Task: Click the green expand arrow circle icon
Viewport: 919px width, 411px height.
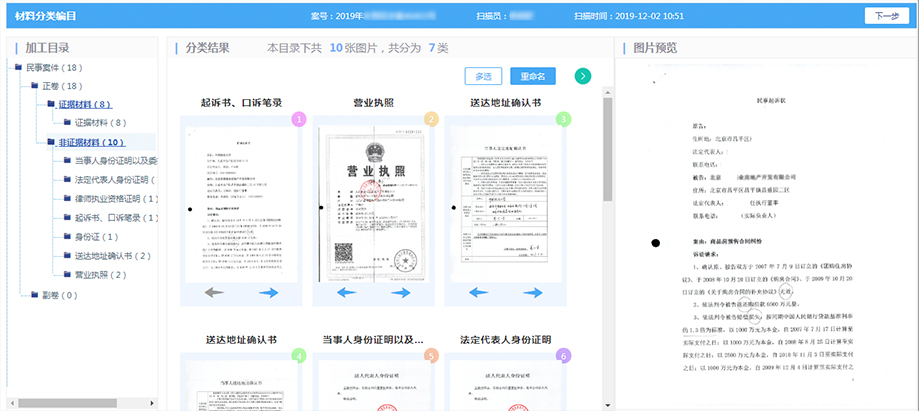Action: [x=583, y=77]
